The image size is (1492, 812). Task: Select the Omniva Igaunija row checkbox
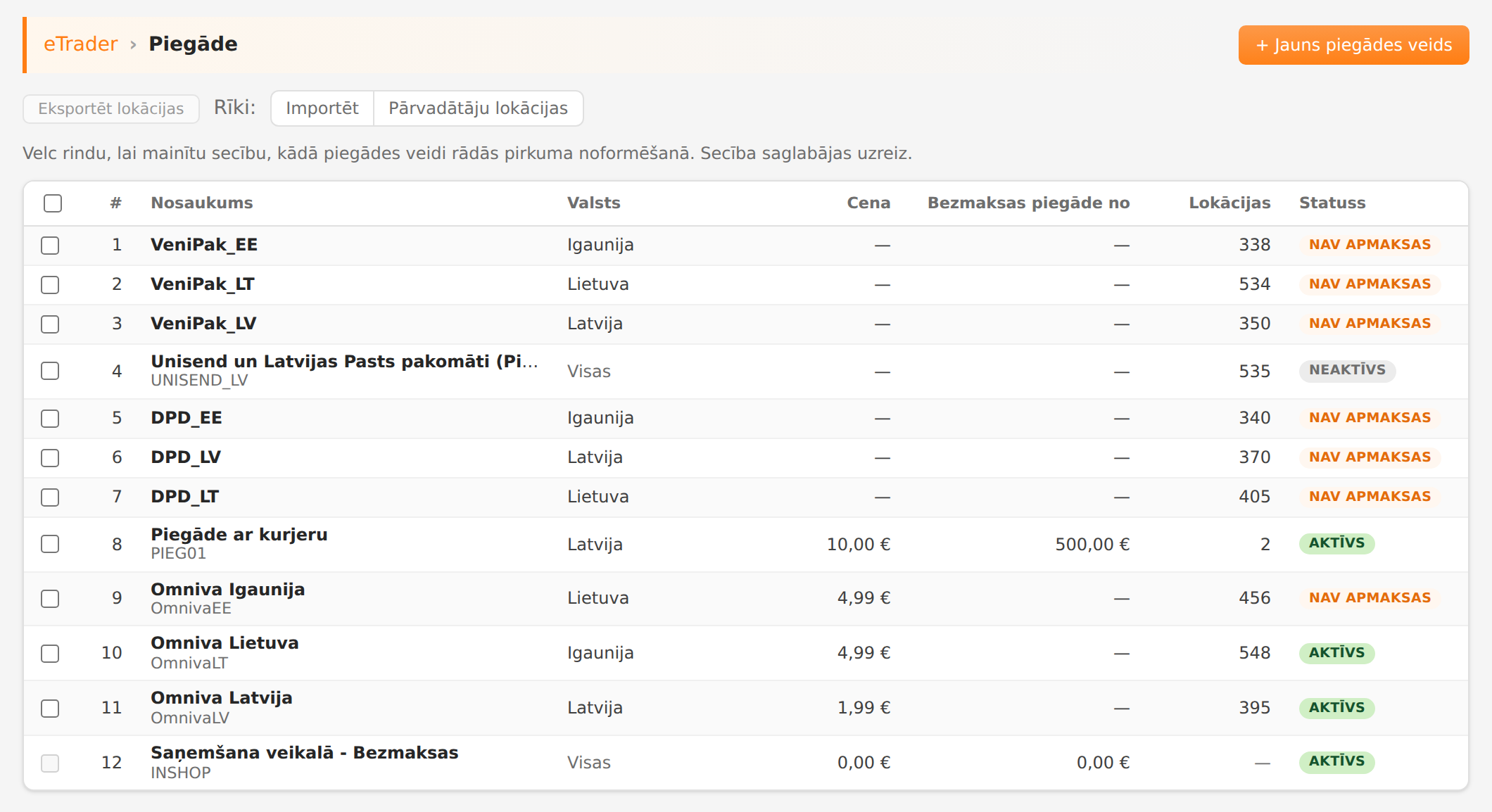click(x=50, y=599)
